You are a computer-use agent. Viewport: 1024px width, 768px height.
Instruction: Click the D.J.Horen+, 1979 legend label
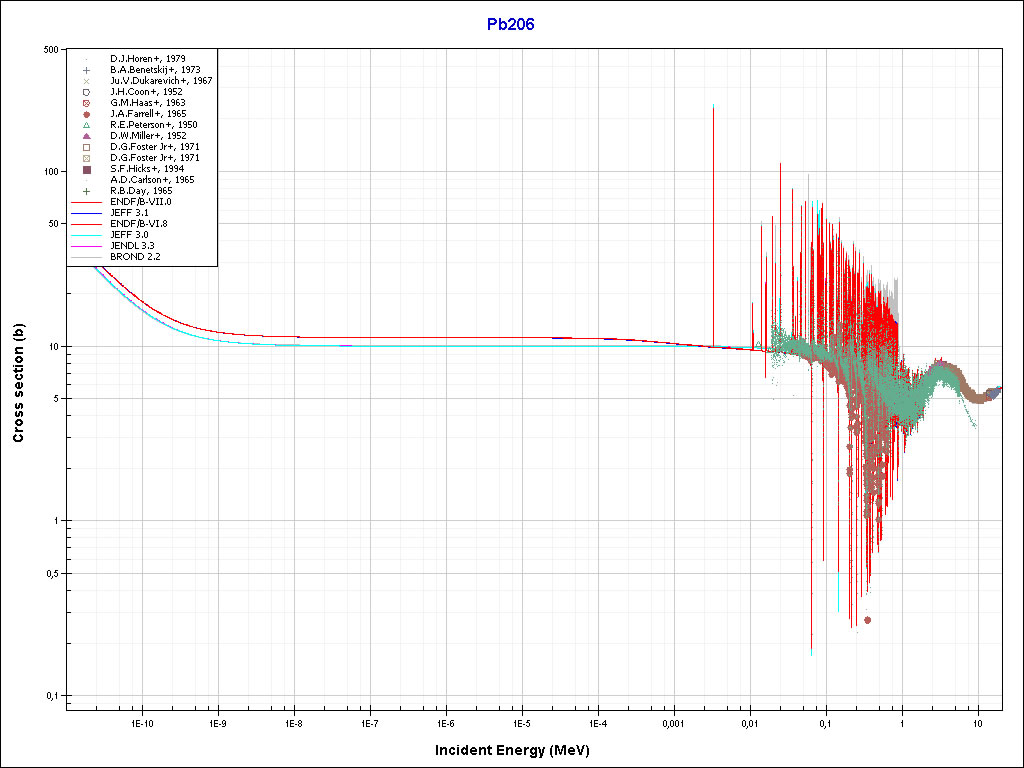[x=147, y=59]
